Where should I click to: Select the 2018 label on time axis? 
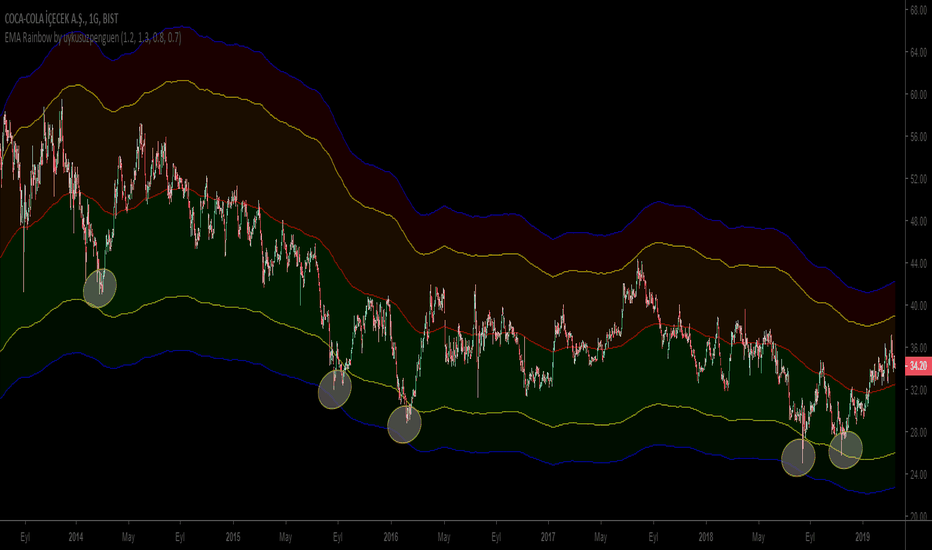pos(706,537)
